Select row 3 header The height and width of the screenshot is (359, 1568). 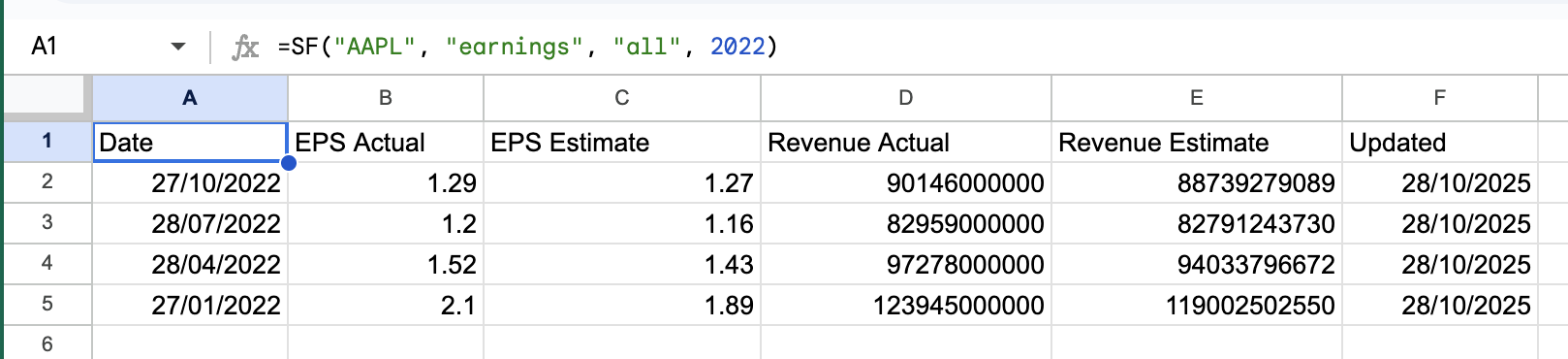[x=47, y=223]
